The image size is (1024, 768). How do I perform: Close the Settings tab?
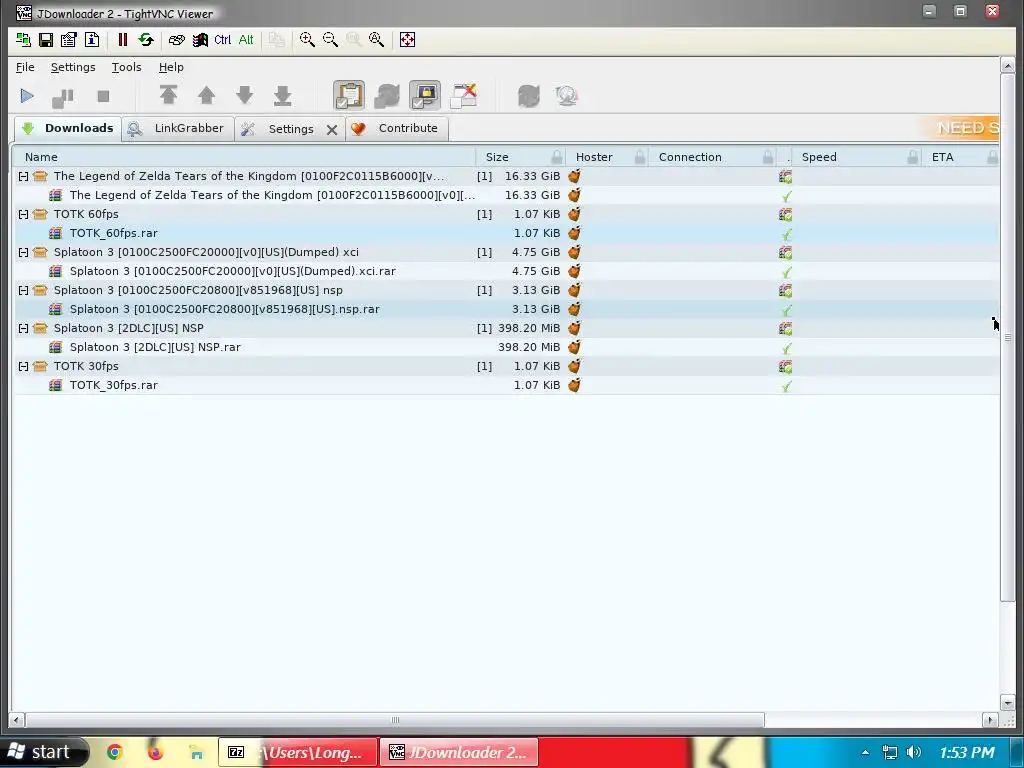pyautogui.click(x=332, y=130)
